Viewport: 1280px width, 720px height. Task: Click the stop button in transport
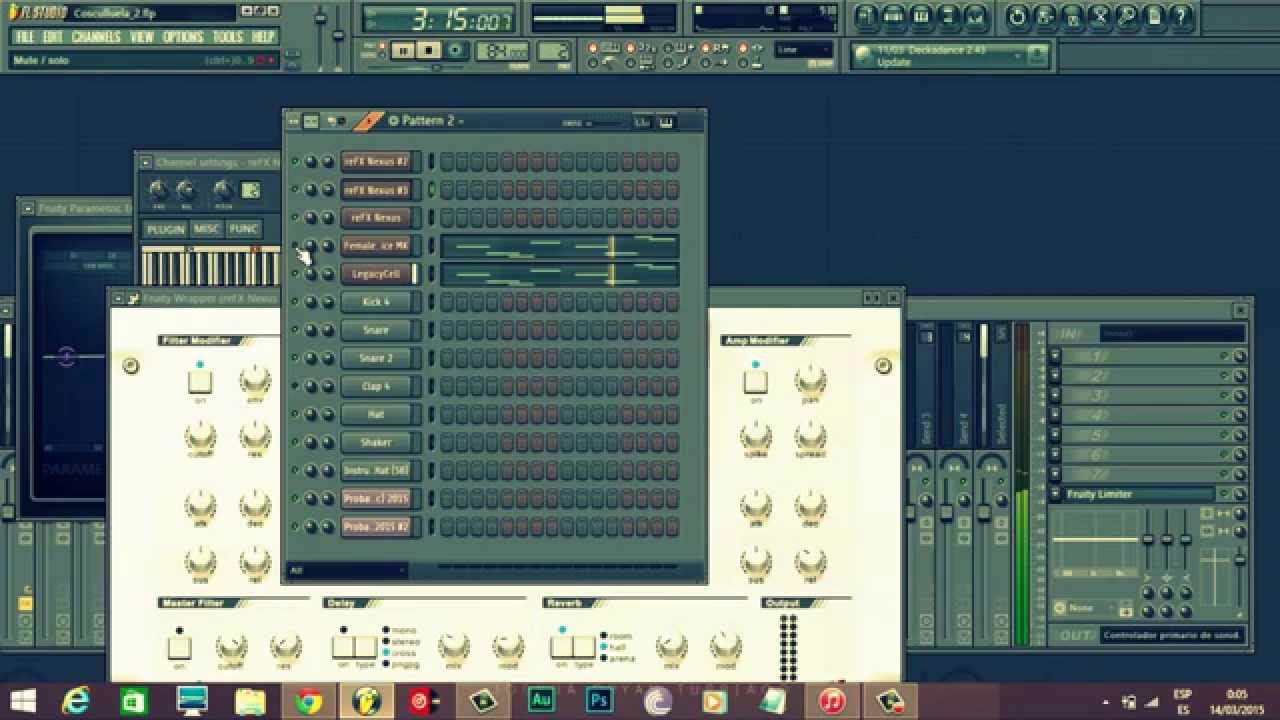(x=429, y=50)
